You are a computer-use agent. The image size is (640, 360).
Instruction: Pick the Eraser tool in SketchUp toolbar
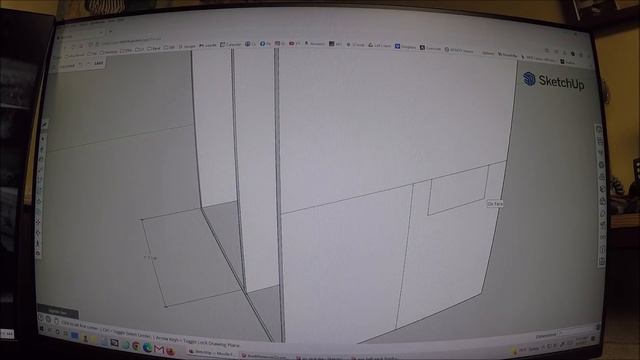tap(42, 149)
